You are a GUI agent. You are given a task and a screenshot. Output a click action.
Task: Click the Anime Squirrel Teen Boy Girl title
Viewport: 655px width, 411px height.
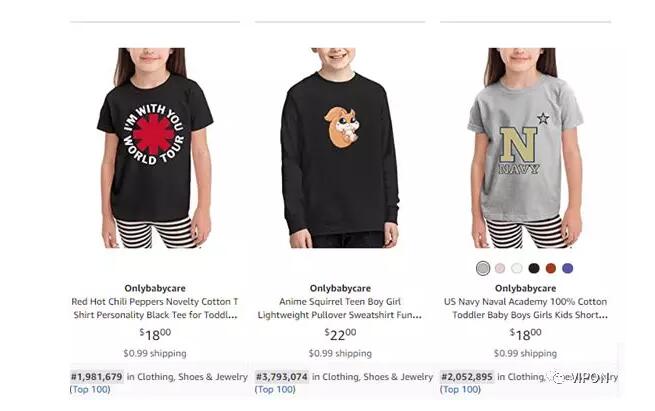[340, 308]
